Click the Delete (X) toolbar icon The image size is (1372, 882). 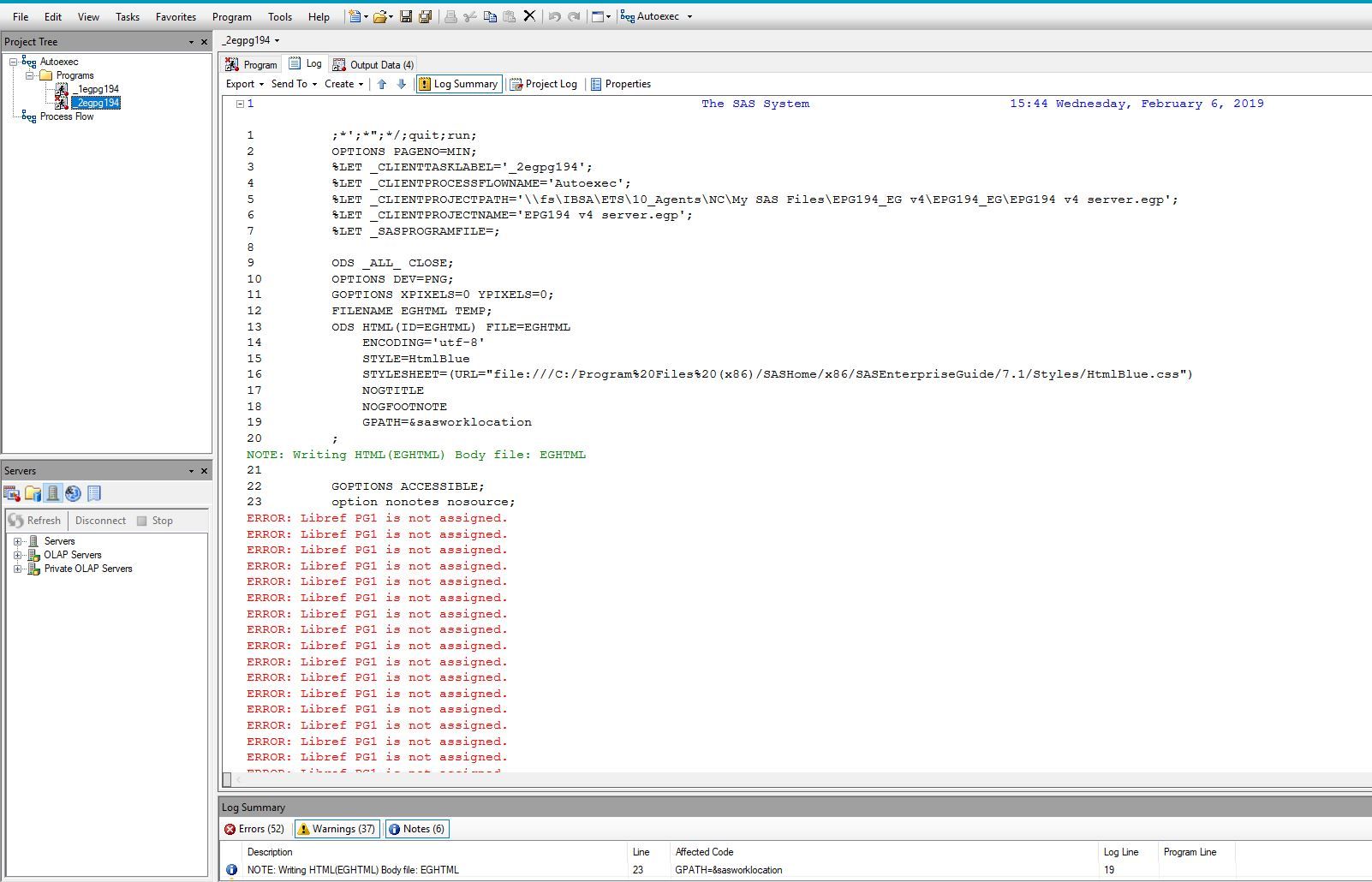[531, 15]
